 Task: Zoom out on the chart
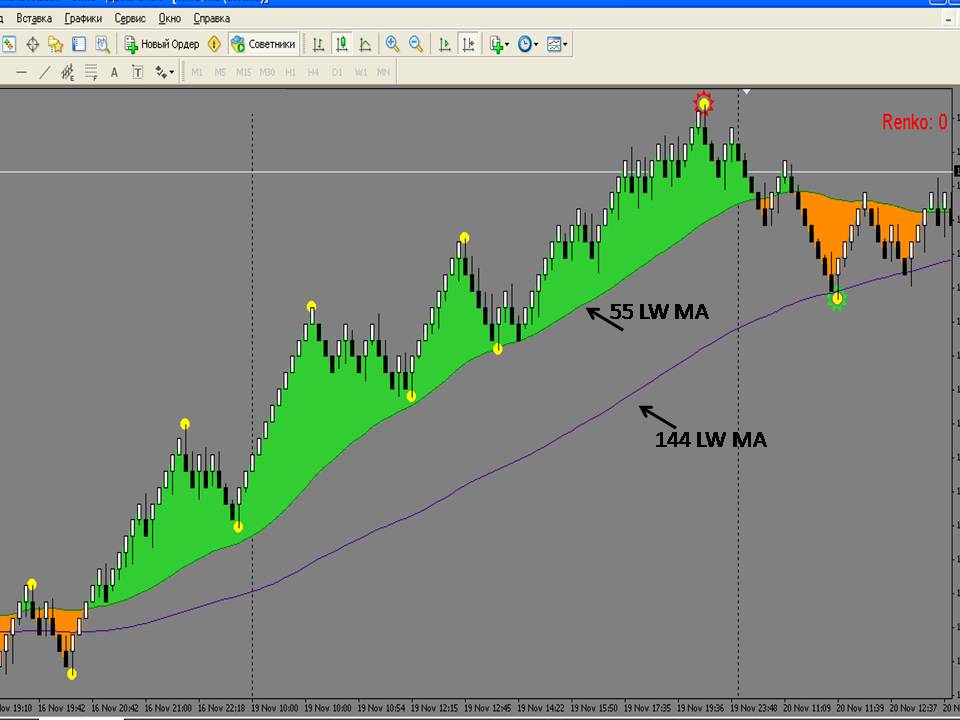(x=416, y=44)
